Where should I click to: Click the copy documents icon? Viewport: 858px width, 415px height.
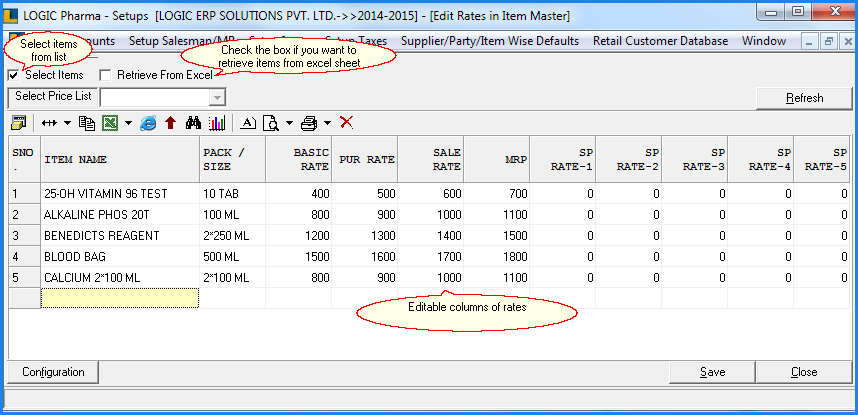point(86,123)
